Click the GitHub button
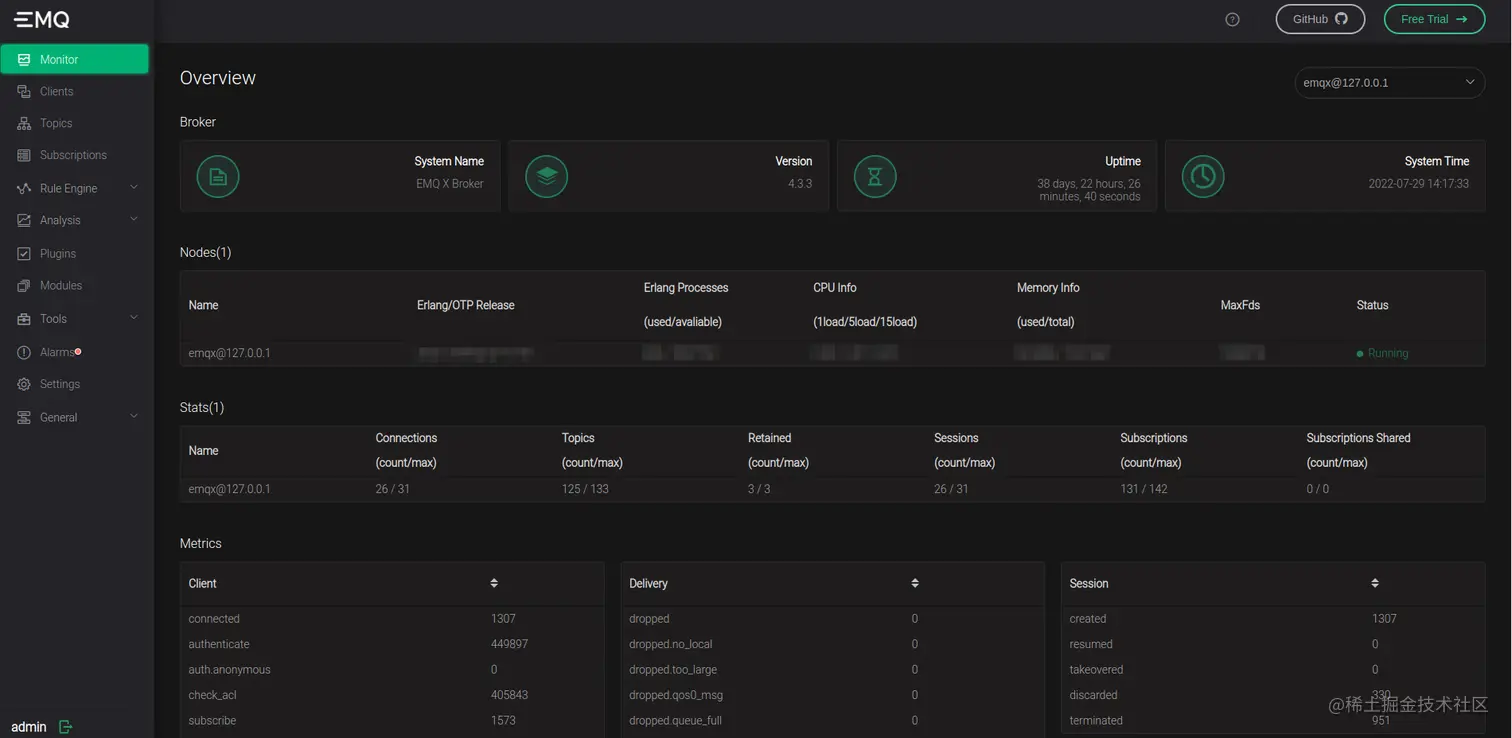This screenshot has width=1512, height=738. click(x=1320, y=19)
